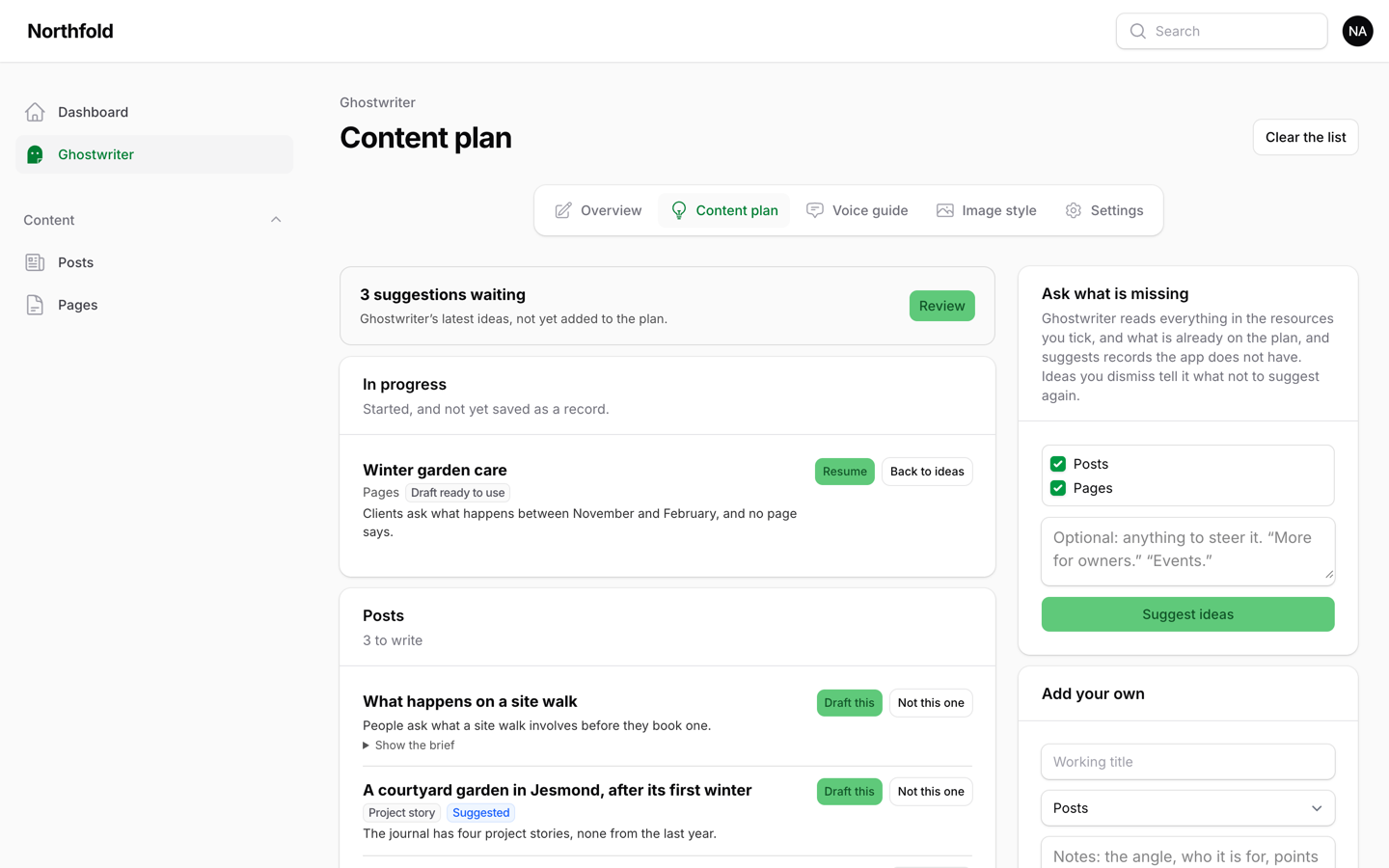Expand Show the brief for site walk
Screen dimensions: 1389x868
[409, 746]
